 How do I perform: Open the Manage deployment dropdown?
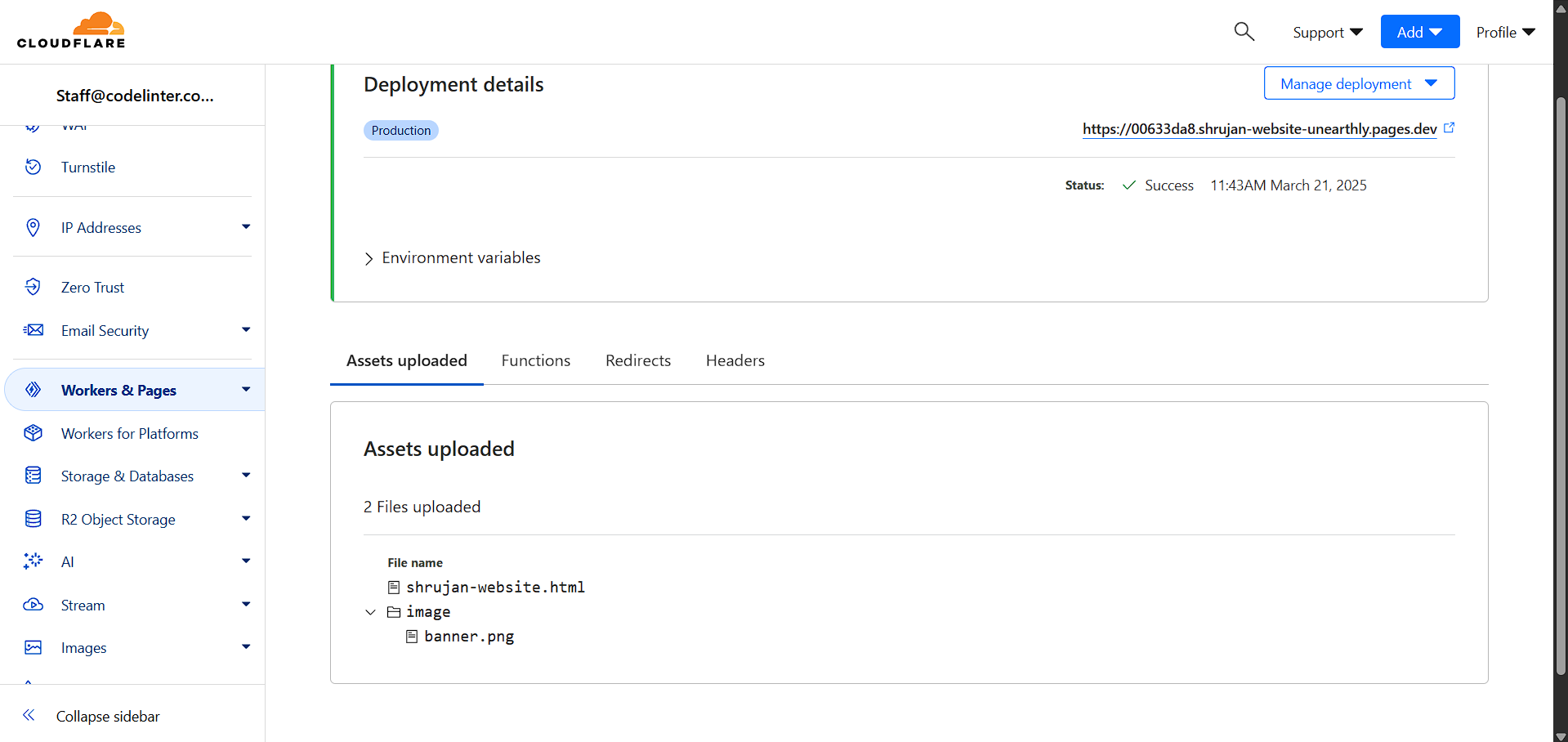1359,83
